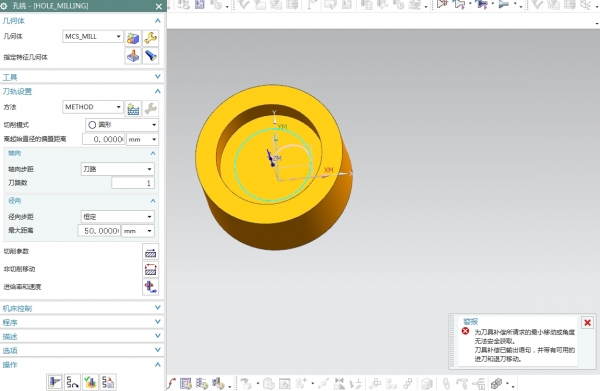
Task: Click the blue flashlight display icon
Action: tap(151, 56)
